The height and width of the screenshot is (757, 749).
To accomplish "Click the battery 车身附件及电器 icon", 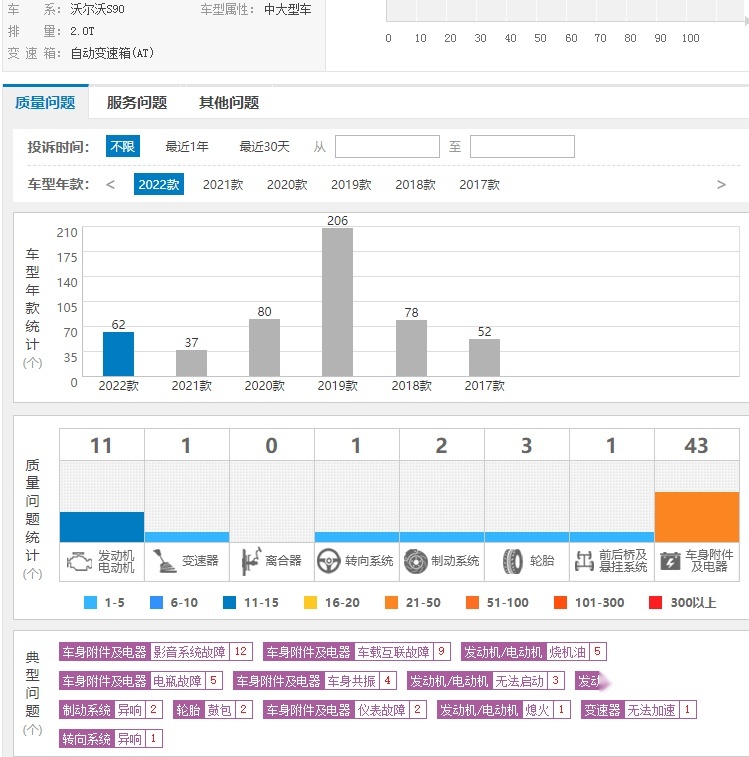I will point(670,561).
